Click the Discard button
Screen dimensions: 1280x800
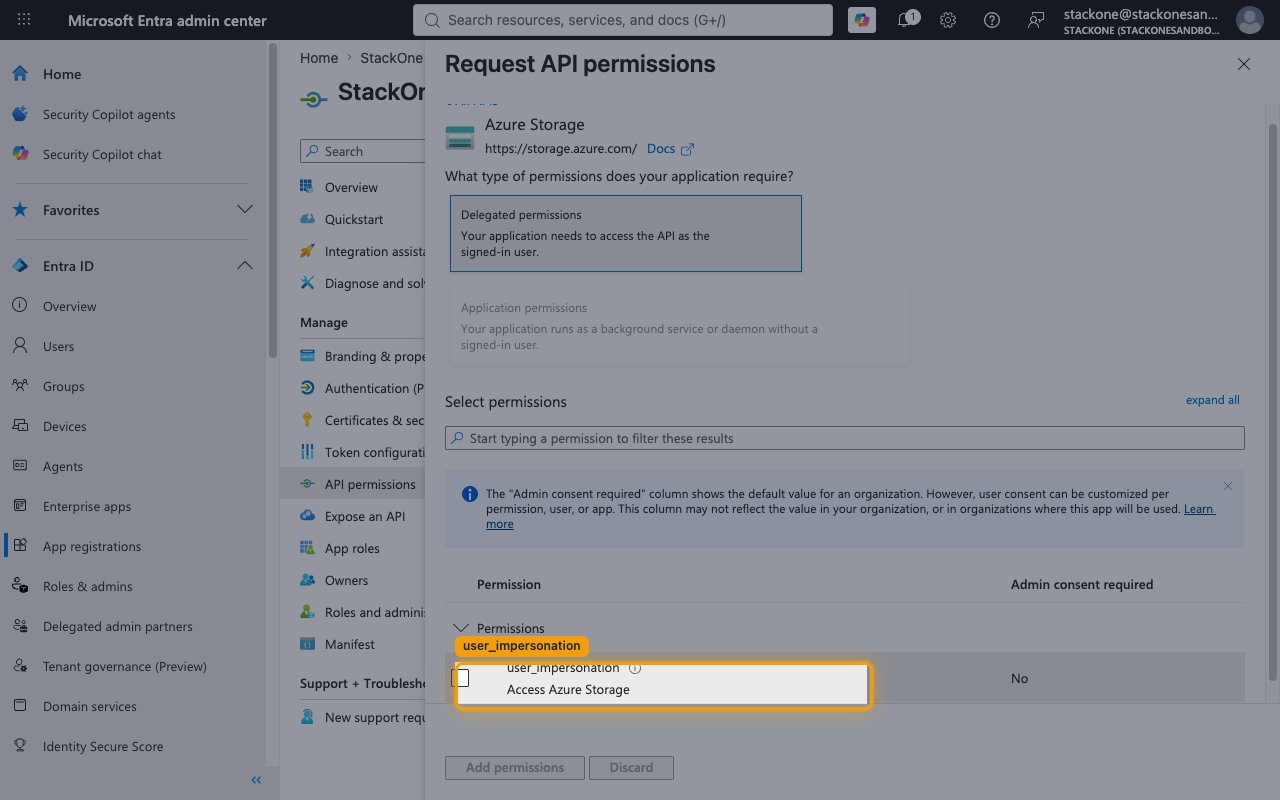(x=631, y=768)
